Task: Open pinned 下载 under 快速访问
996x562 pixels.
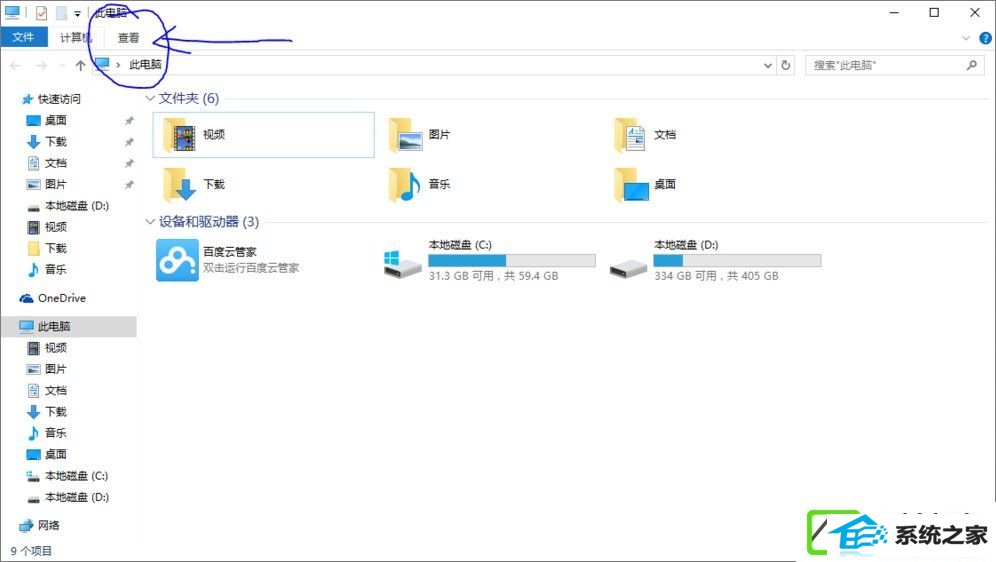Action: point(55,142)
